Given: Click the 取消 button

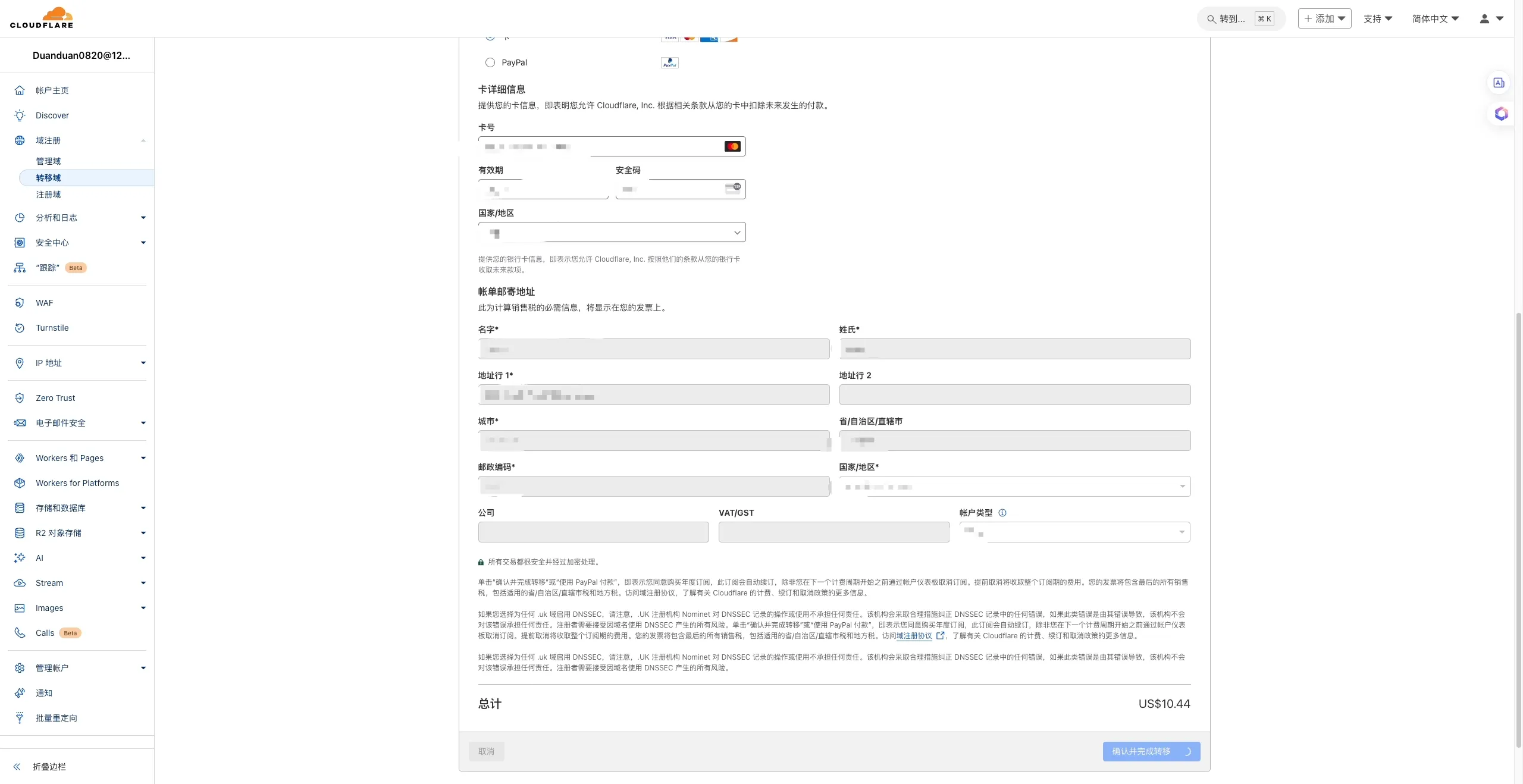Looking at the screenshot, I should [x=486, y=751].
